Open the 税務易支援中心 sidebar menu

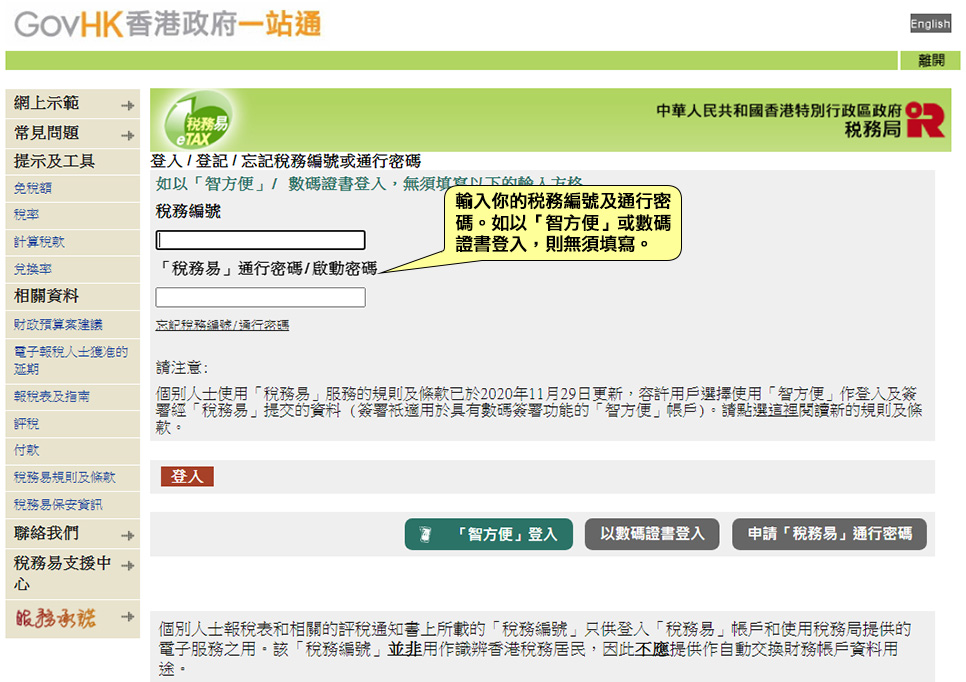[73, 574]
